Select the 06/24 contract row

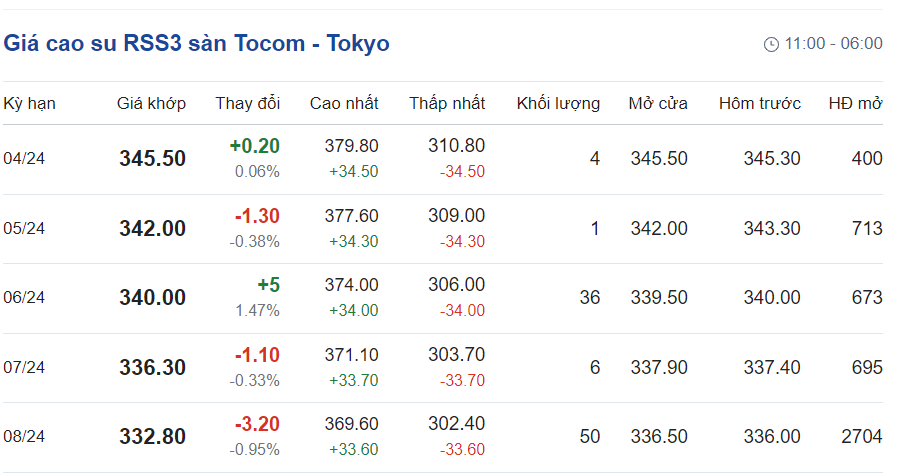click(x=24, y=298)
